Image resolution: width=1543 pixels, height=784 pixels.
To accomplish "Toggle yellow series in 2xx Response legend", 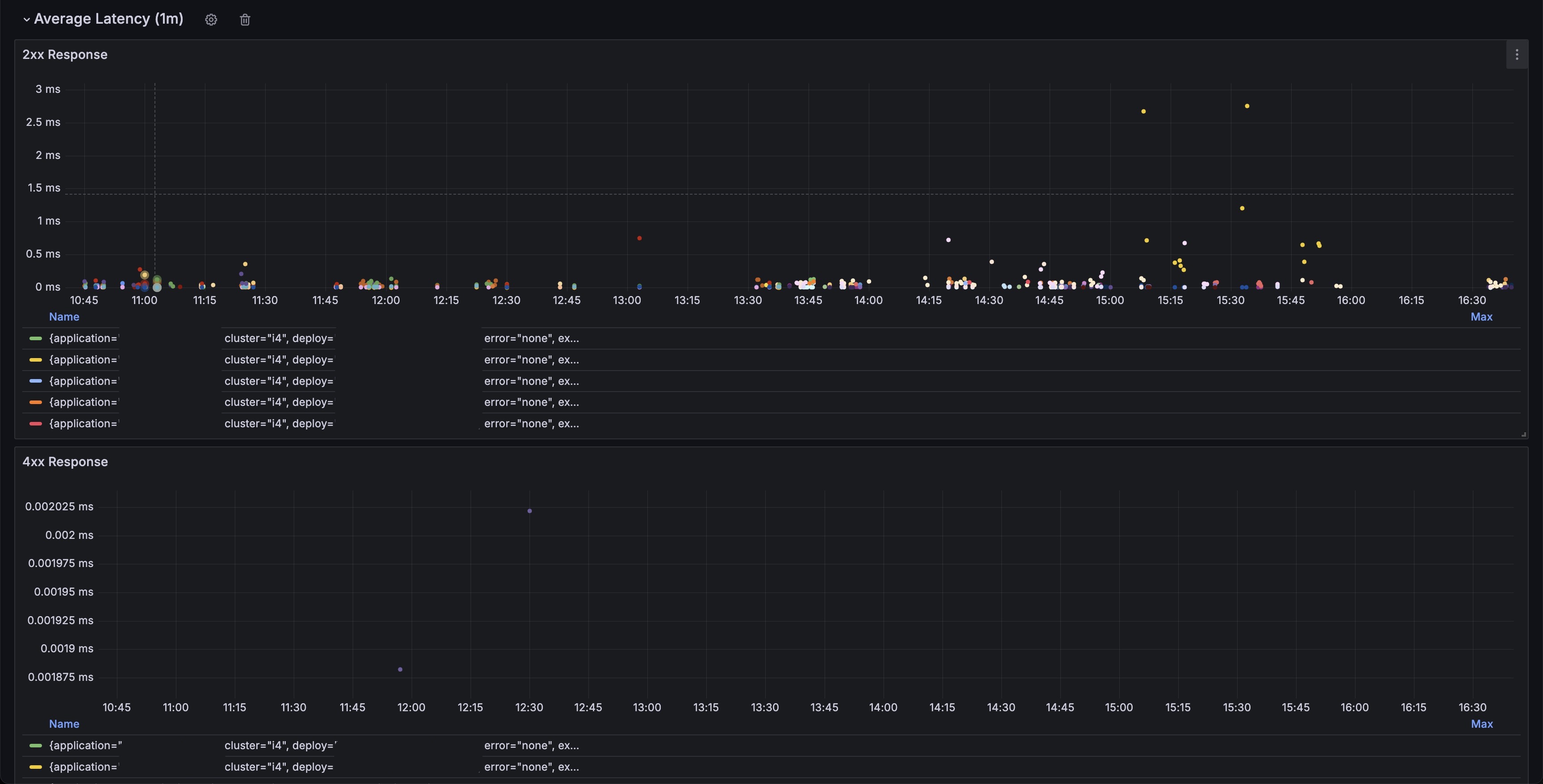I will tap(83, 360).
